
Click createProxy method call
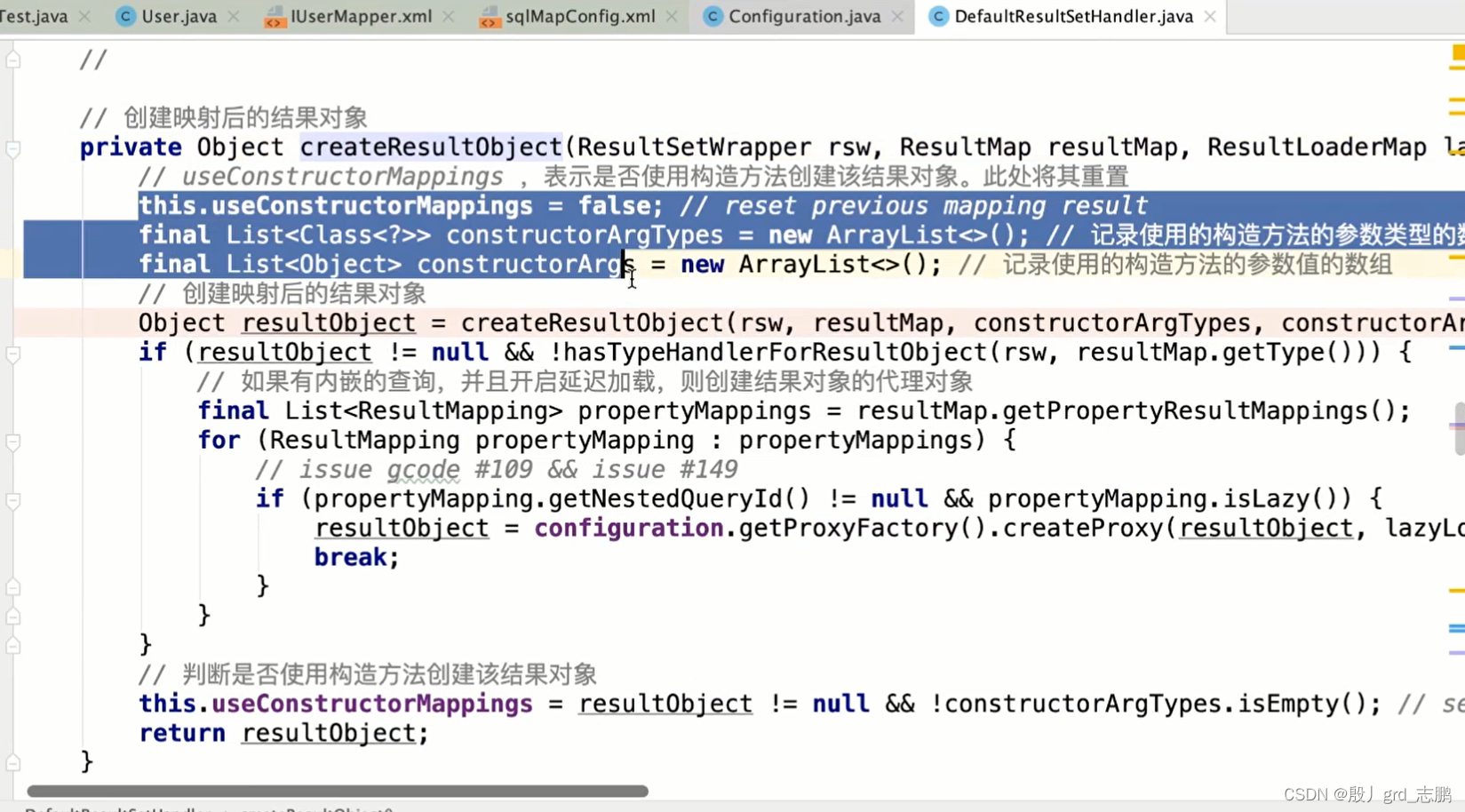[x=1083, y=528]
